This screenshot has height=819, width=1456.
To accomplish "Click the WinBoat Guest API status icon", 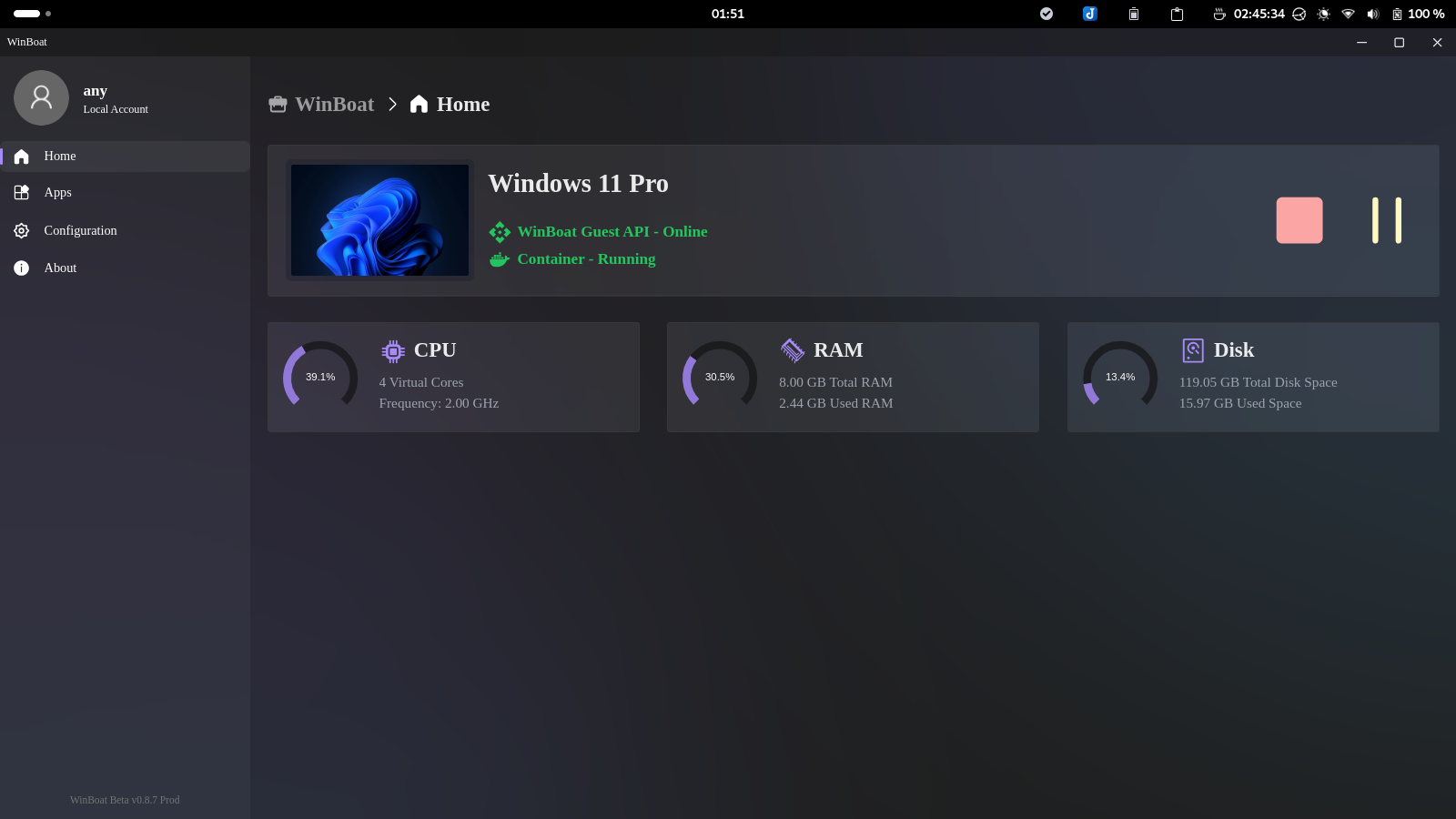I will [500, 232].
